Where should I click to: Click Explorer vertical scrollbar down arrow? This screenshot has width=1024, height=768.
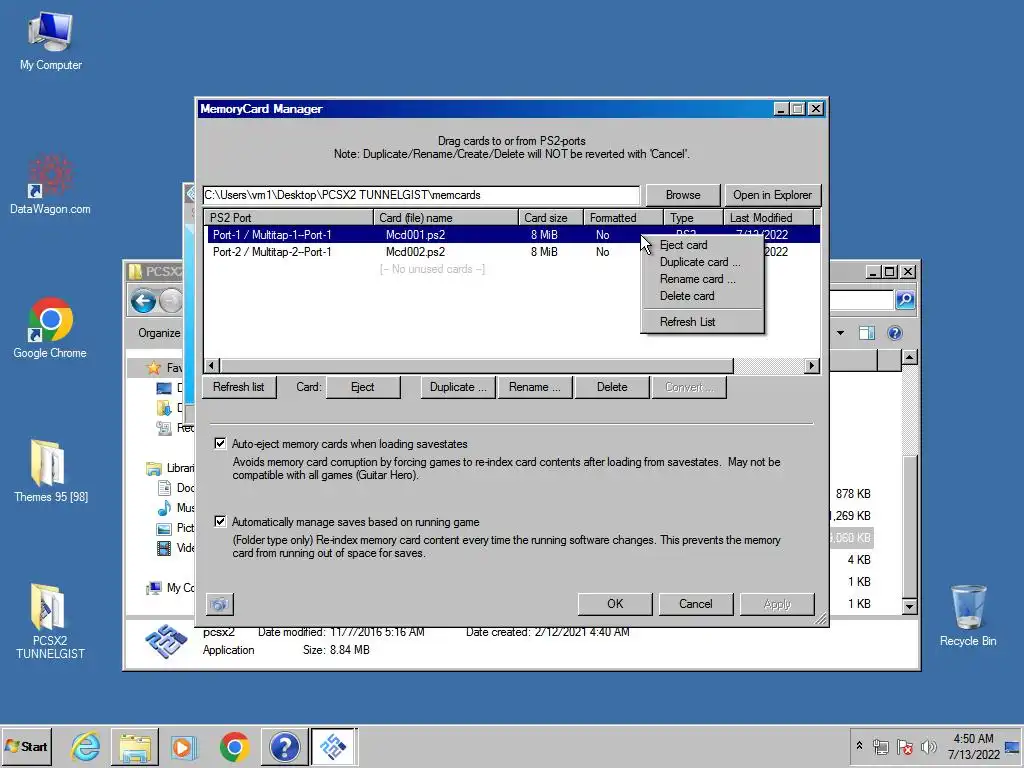tap(909, 607)
